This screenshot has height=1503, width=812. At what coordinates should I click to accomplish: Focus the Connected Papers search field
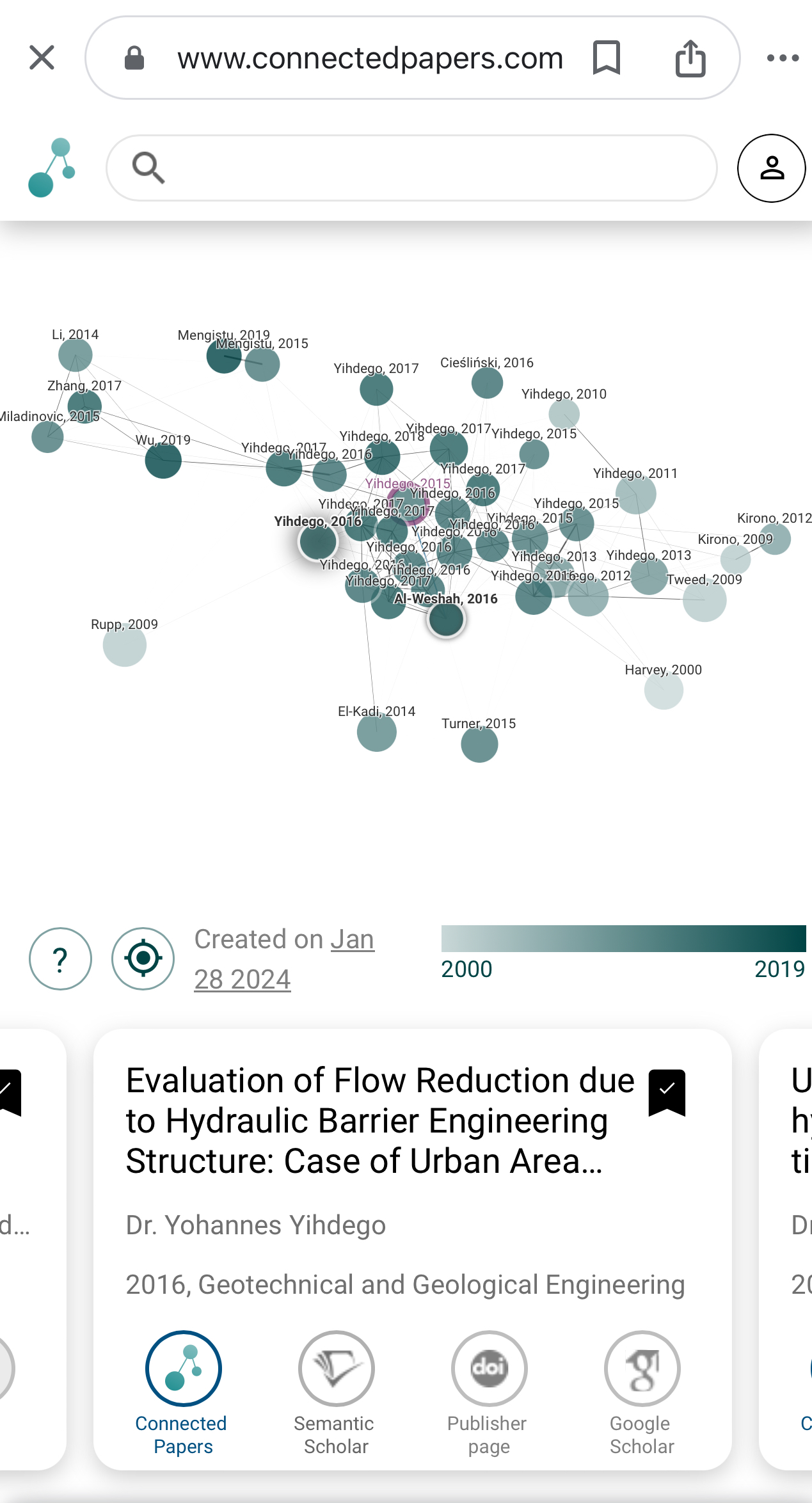[411, 168]
